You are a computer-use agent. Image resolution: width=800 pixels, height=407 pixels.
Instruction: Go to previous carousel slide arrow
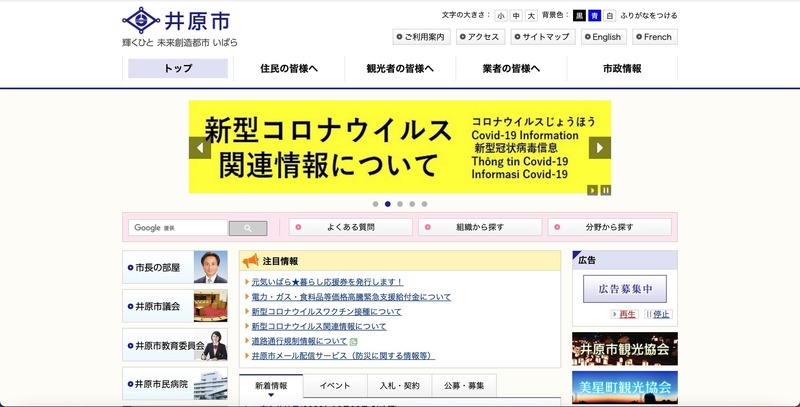click(199, 148)
